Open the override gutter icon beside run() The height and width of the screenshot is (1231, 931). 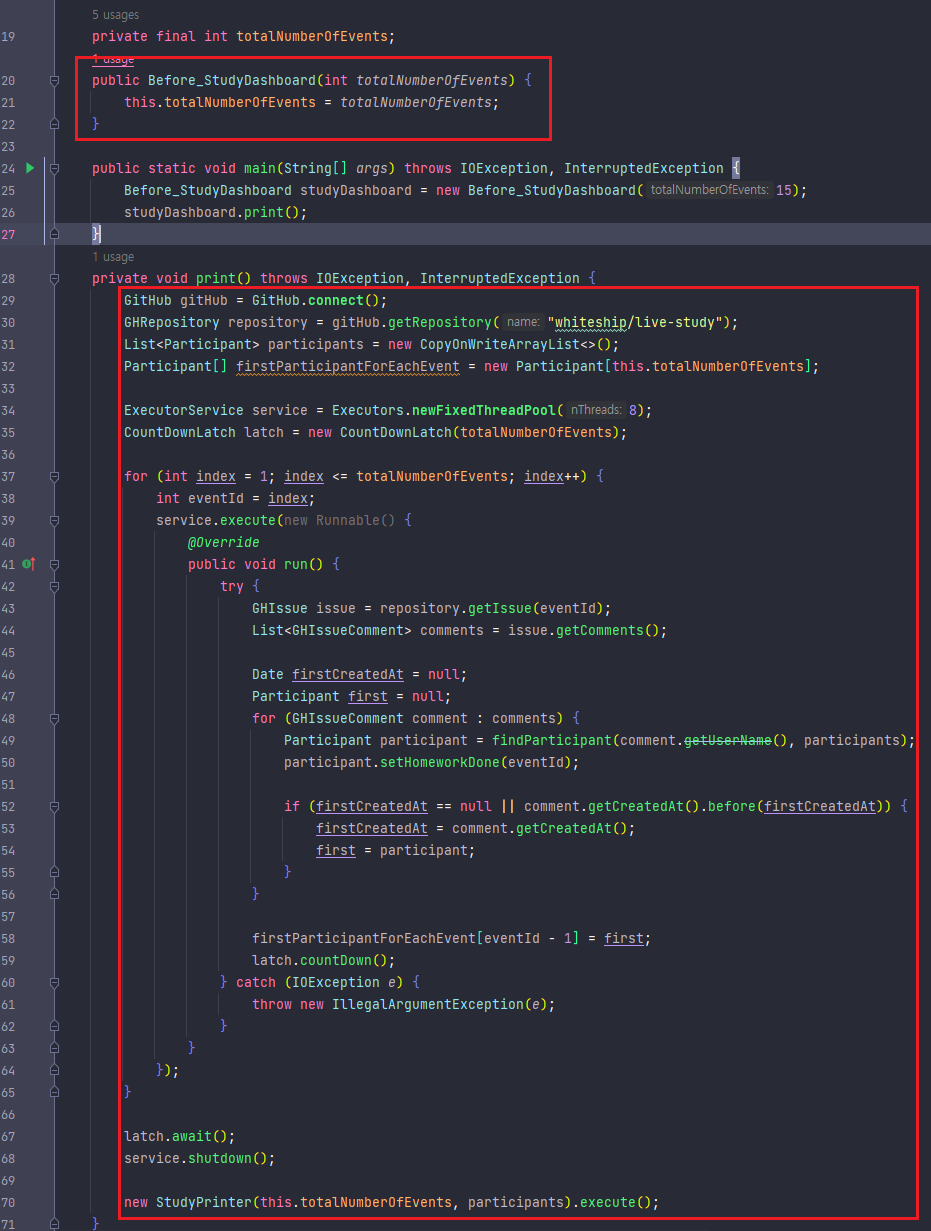[x=29, y=564]
